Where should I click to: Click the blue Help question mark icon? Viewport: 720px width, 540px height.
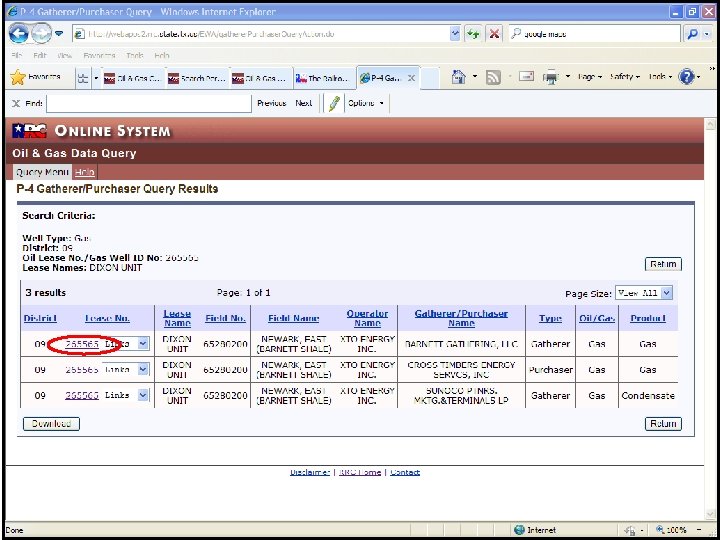pyautogui.click(x=686, y=77)
